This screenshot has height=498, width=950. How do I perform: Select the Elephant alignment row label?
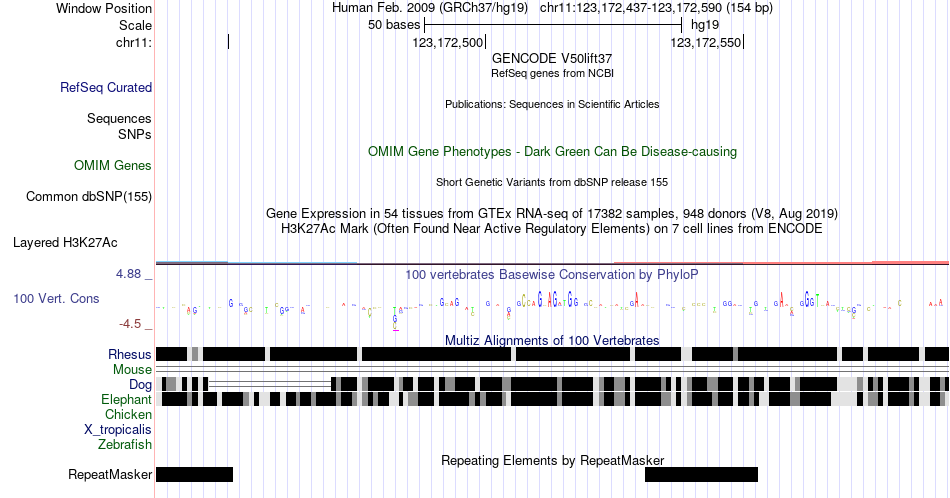click(x=127, y=399)
